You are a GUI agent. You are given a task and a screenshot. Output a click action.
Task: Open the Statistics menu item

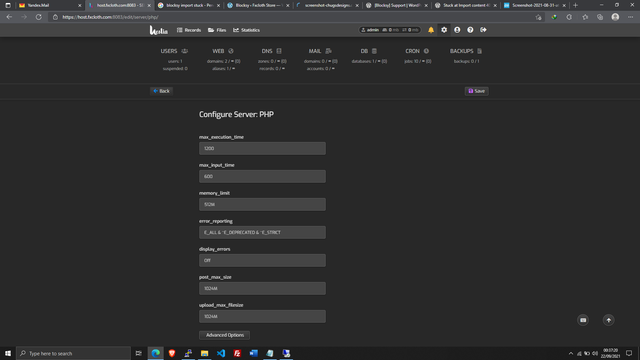(247, 30)
